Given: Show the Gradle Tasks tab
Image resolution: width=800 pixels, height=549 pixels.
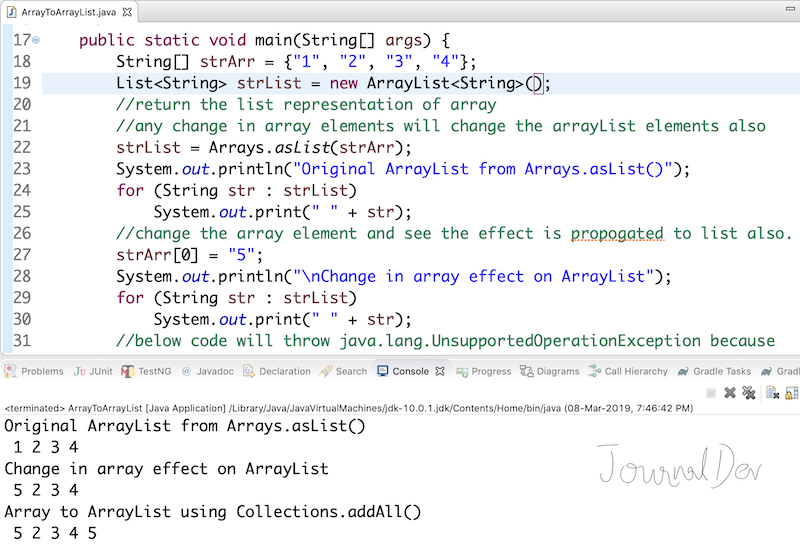Looking at the screenshot, I should 714,371.
